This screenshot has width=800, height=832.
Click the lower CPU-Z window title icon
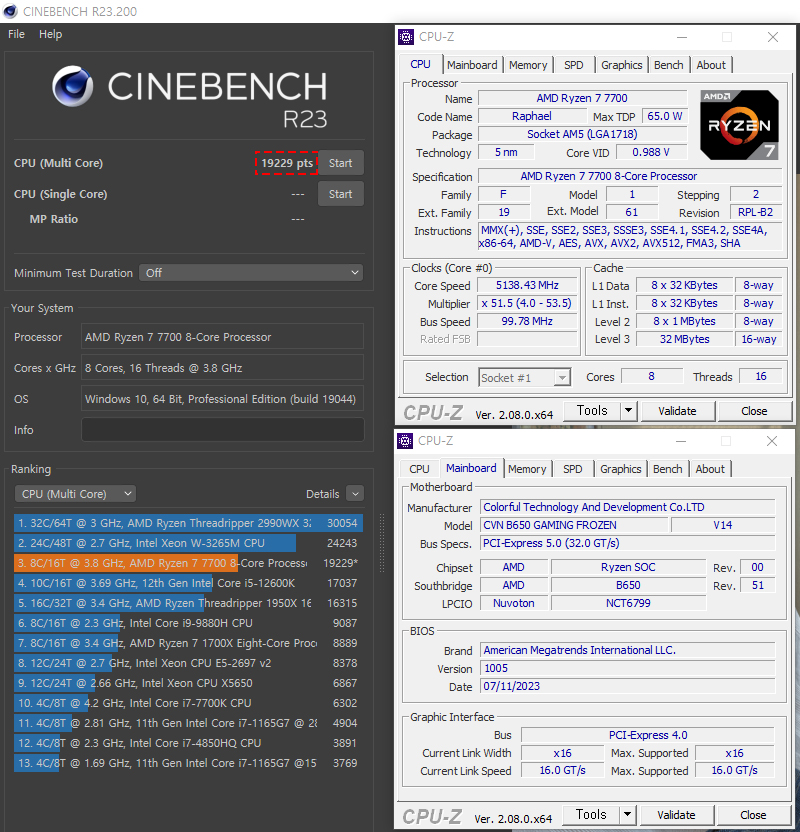(405, 440)
